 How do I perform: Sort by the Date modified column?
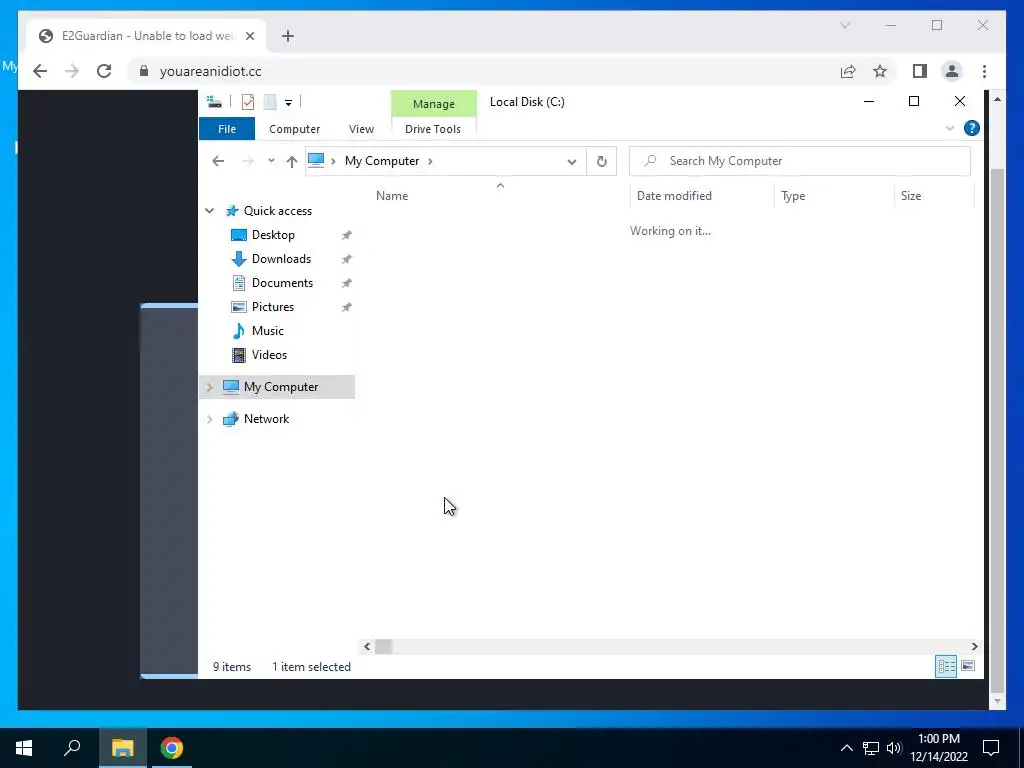[674, 195]
